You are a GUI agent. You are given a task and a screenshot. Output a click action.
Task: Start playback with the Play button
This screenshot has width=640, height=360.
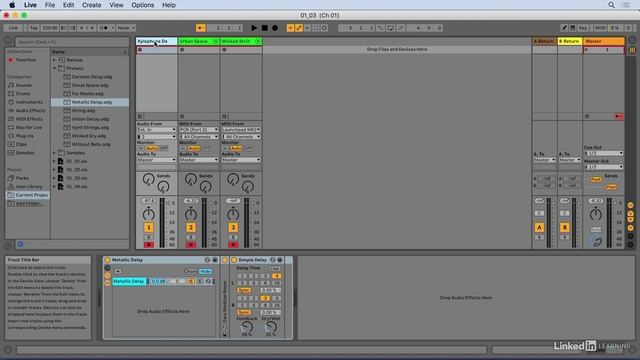254,28
